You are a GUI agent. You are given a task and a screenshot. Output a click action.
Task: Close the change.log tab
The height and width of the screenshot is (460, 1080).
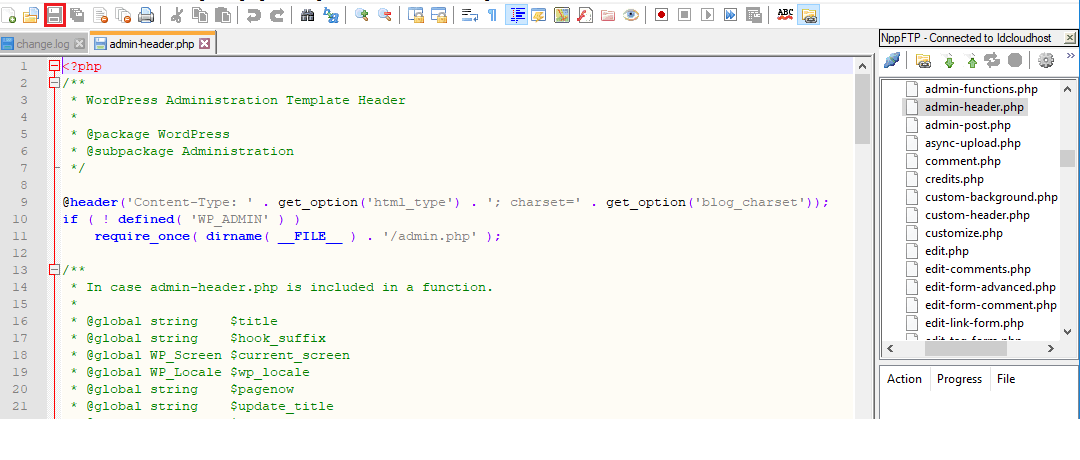point(79,44)
